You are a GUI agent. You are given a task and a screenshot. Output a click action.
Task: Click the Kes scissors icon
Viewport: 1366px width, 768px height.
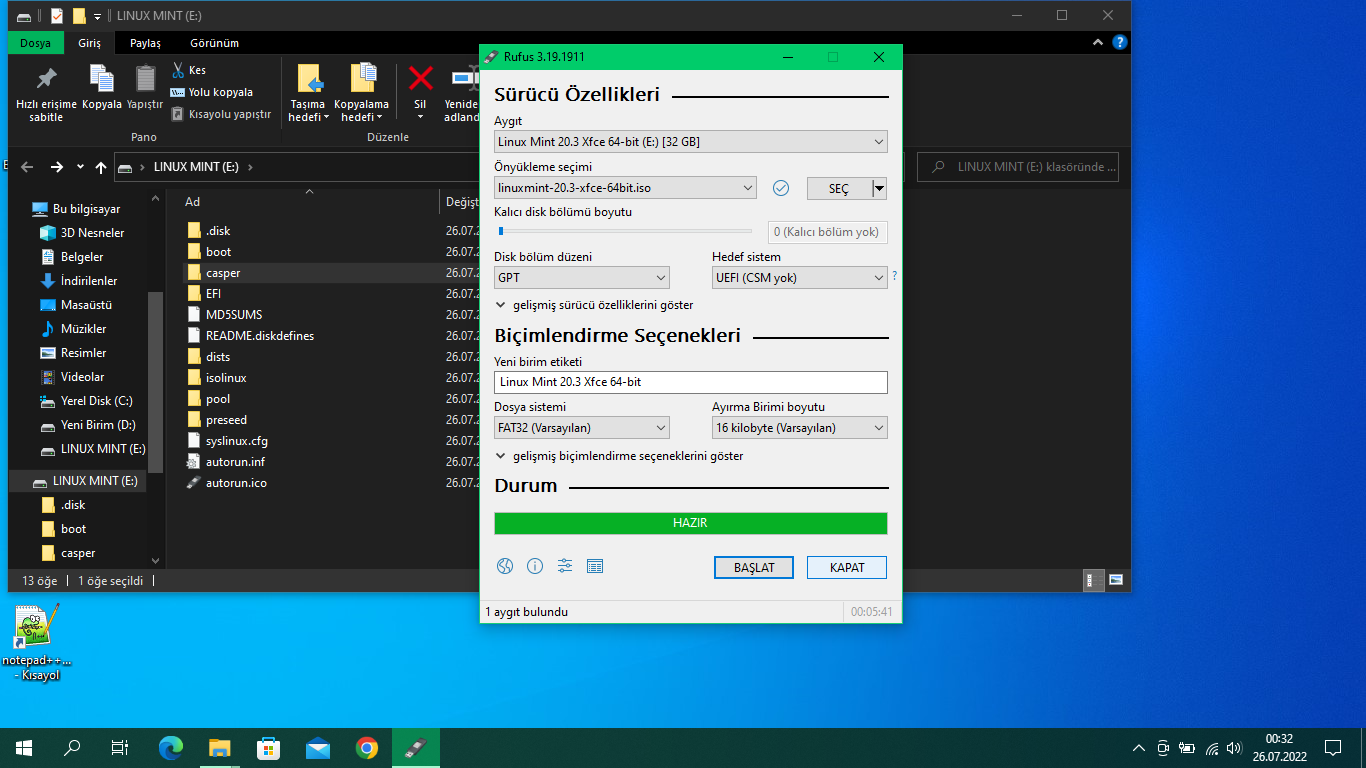178,70
